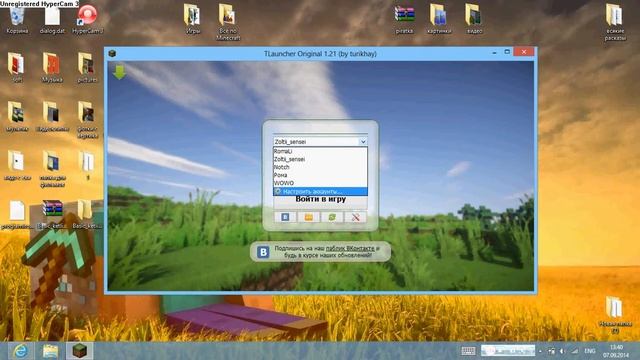Select the Корзина recycle bin icon

pos(17,20)
